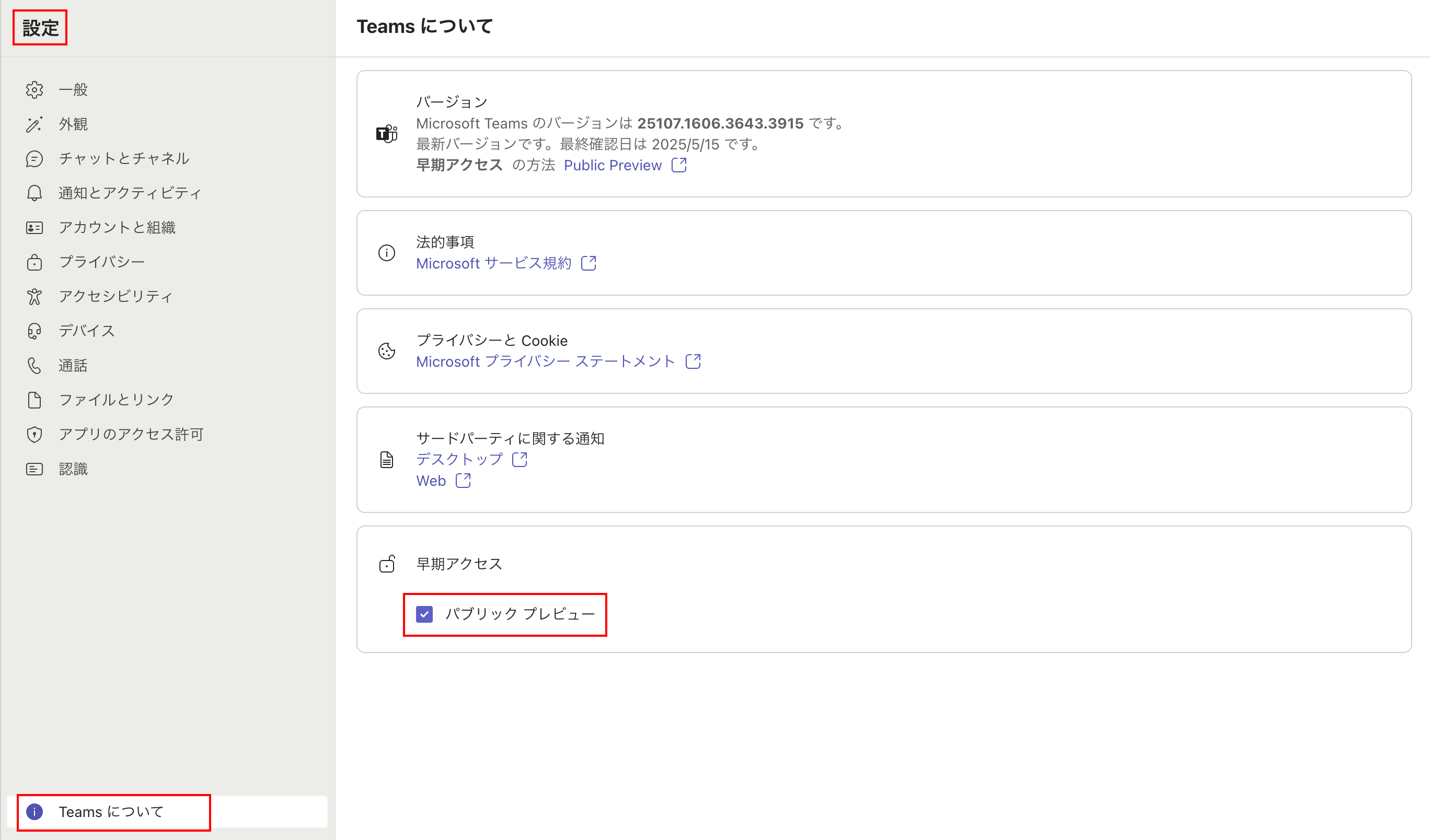Image resolution: width=1431 pixels, height=840 pixels.
Task: Click the cookie icon in プライバシーと Cookie card
Action: 387,352
